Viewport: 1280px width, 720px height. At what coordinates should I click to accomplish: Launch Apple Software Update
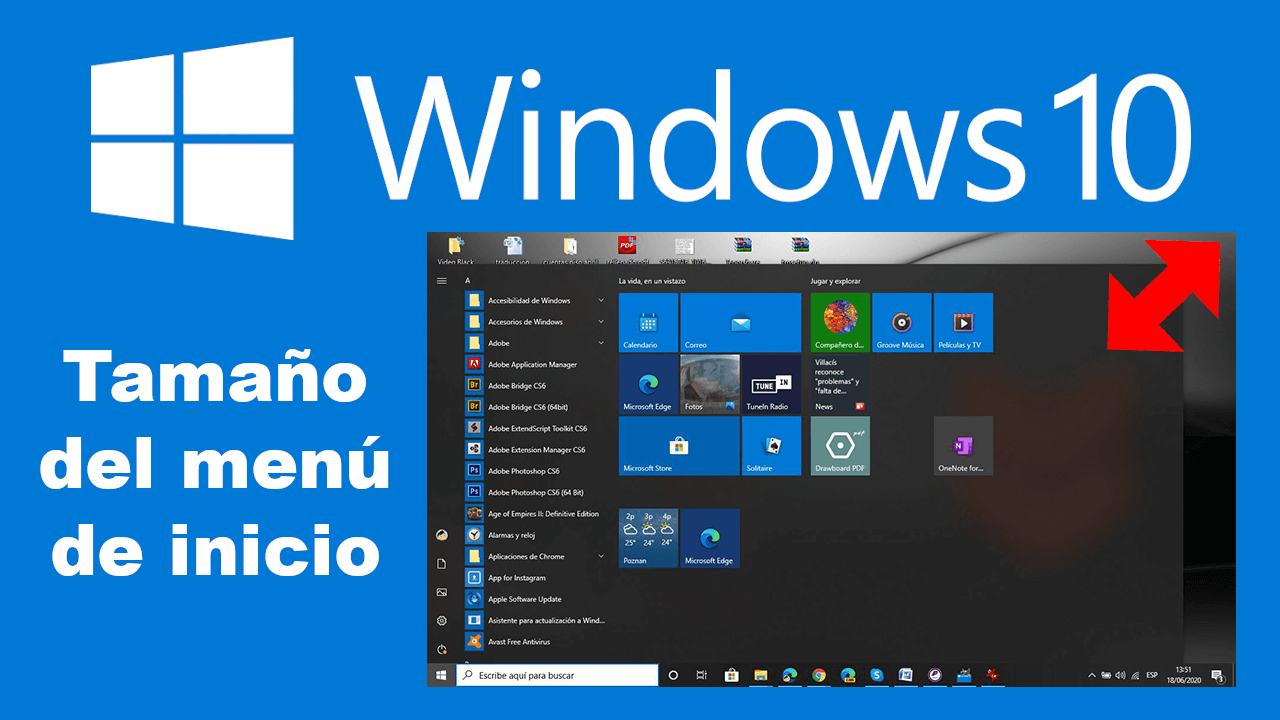[x=535, y=599]
